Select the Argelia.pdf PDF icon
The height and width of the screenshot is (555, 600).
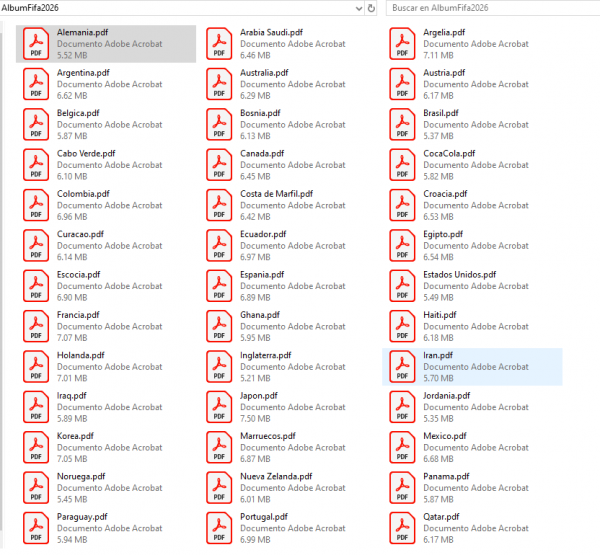(x=402, y=44)
